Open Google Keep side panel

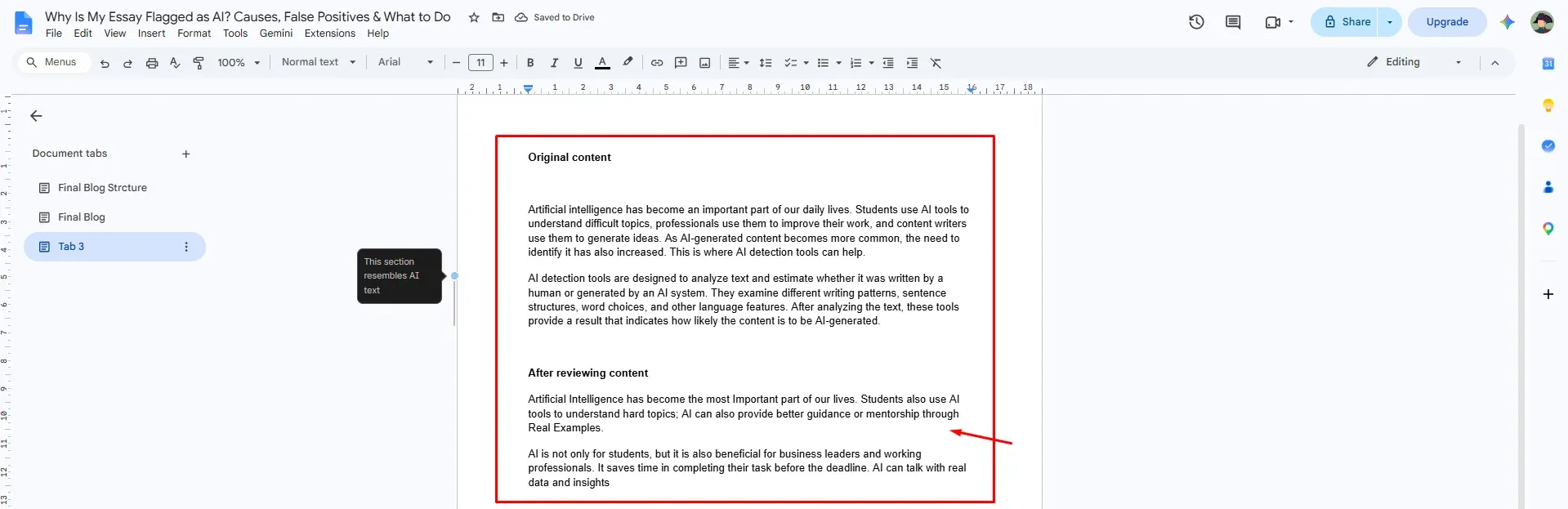pyautogui.click(x=1548, y=105)
